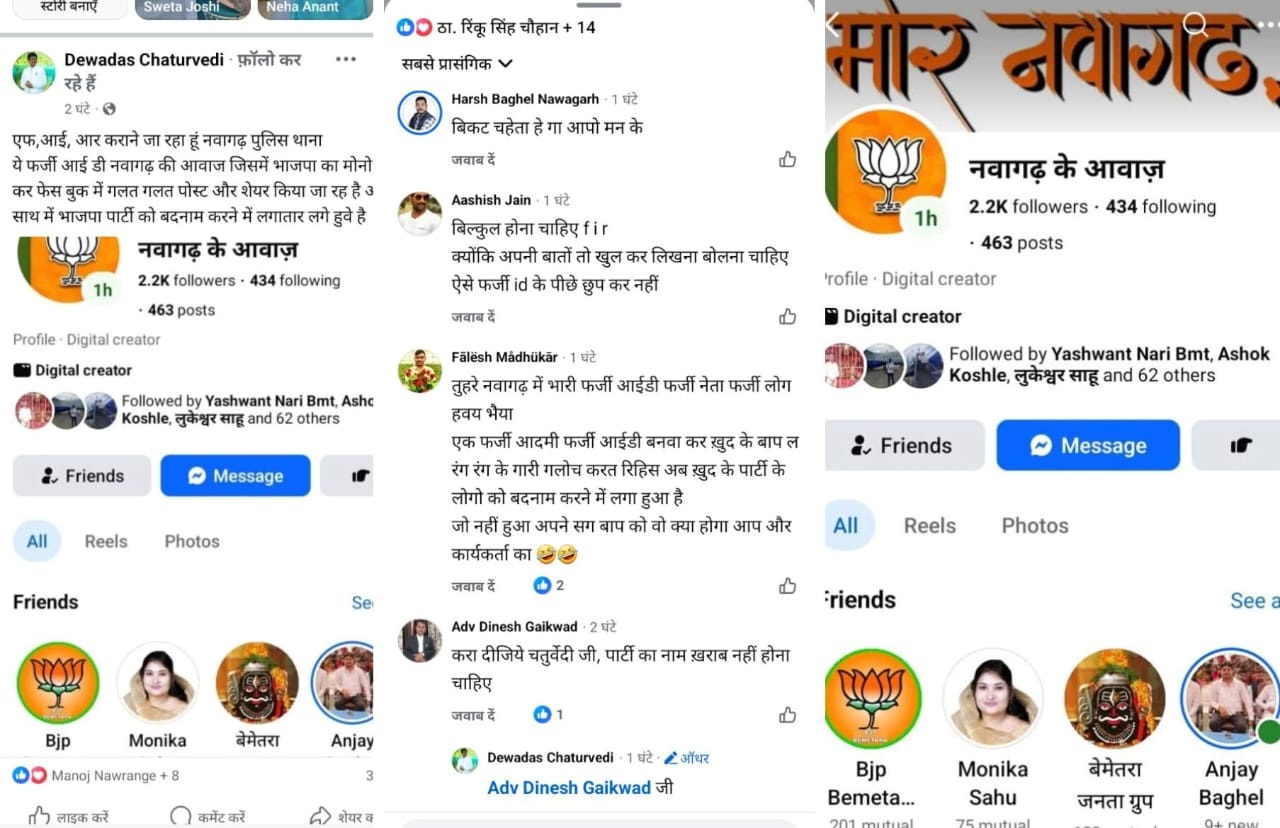The image size is (1280, 828).
Task: Select the Photos tab in left profile
Action: point(192,541)
